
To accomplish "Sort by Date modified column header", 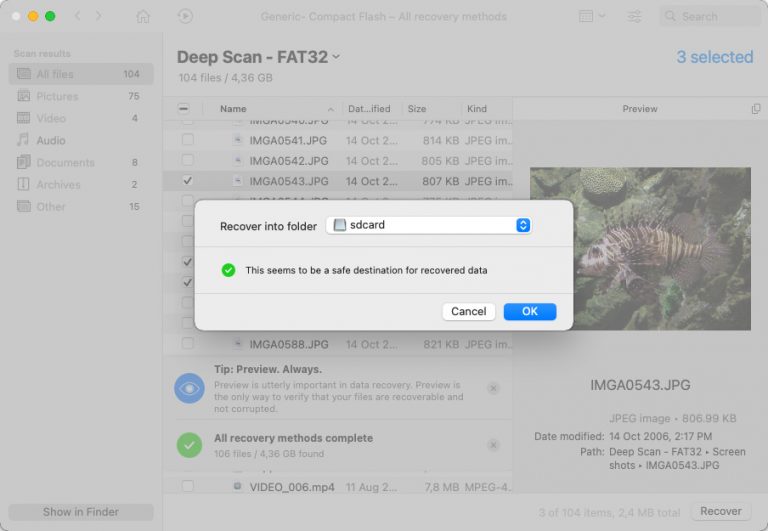I will click(x=369, y=109).
